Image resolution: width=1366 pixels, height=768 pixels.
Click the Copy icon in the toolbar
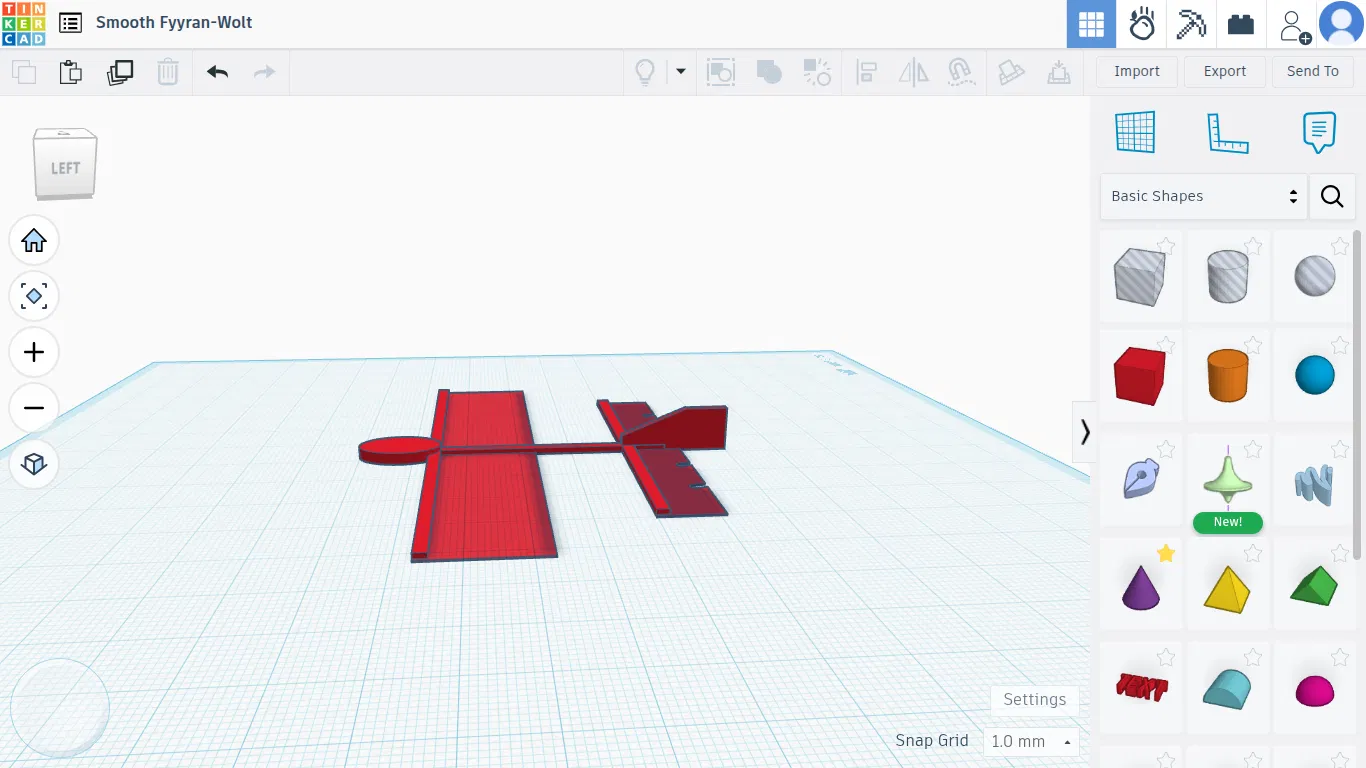pos(23,72)
